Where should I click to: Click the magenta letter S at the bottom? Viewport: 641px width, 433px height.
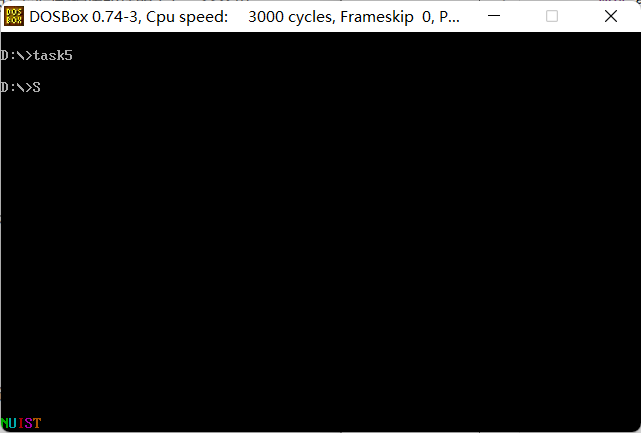point(29,423)
